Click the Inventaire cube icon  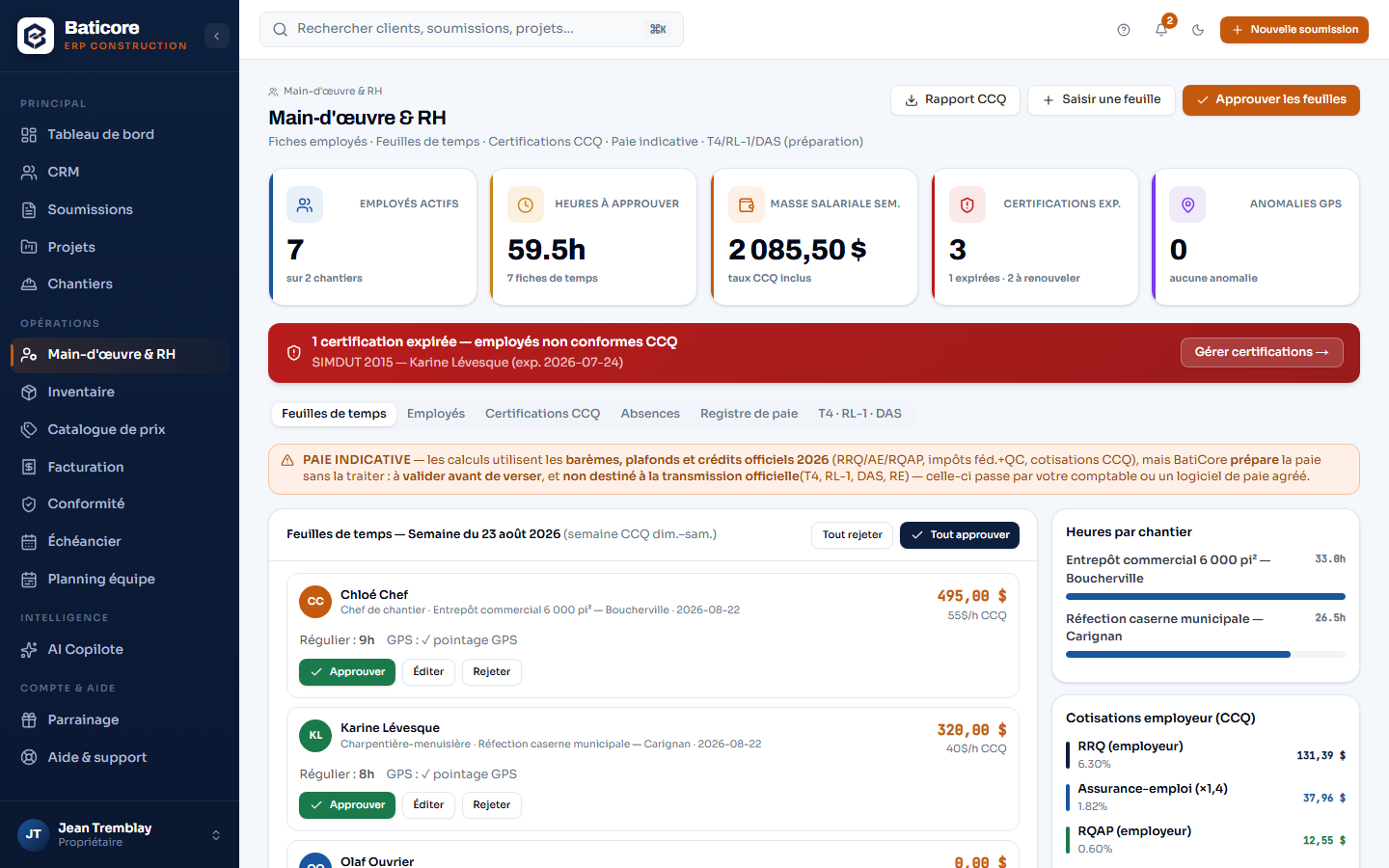point(29,392)
